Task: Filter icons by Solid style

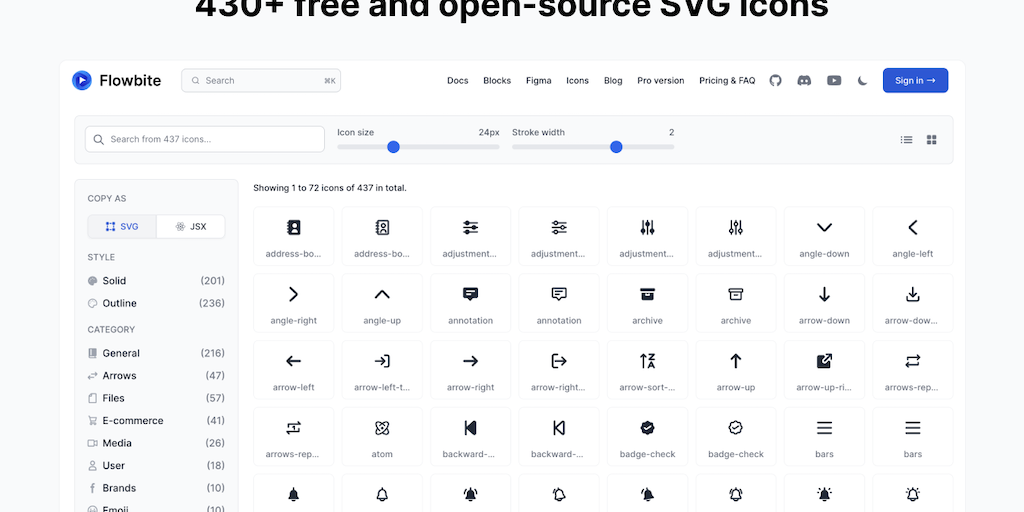Action: pyautogui.click(x=156, y=281)
